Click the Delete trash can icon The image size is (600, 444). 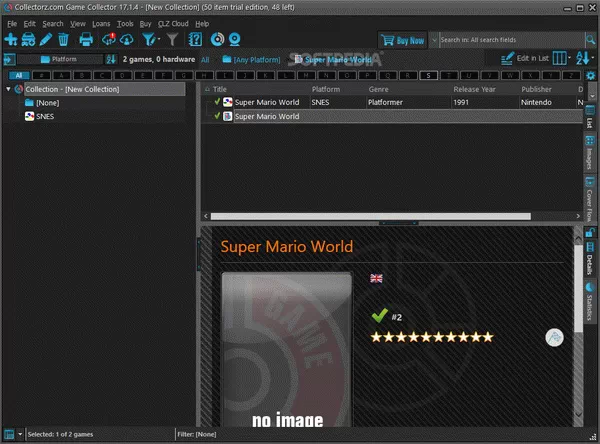coord(64,40)
